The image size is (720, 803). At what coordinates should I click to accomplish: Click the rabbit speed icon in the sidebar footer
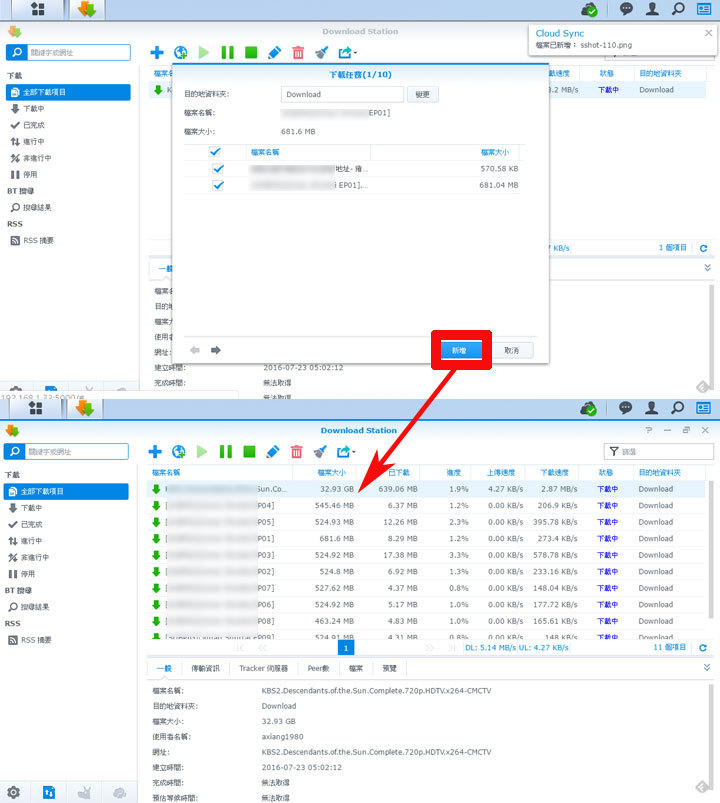84,793
